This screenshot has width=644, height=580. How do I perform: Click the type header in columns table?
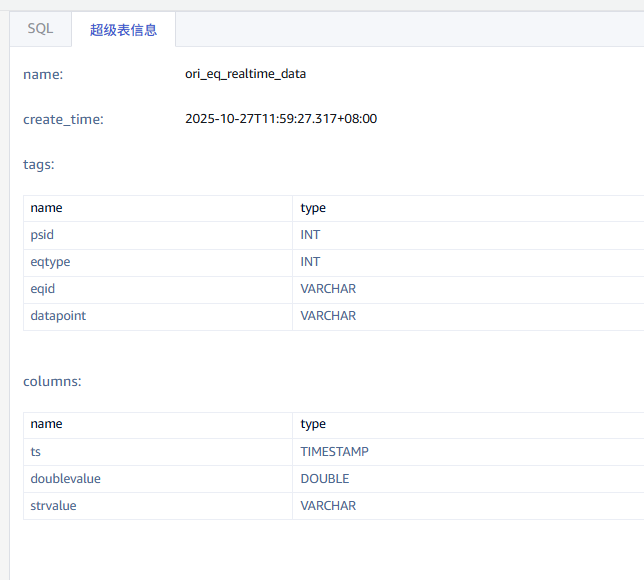313,424
